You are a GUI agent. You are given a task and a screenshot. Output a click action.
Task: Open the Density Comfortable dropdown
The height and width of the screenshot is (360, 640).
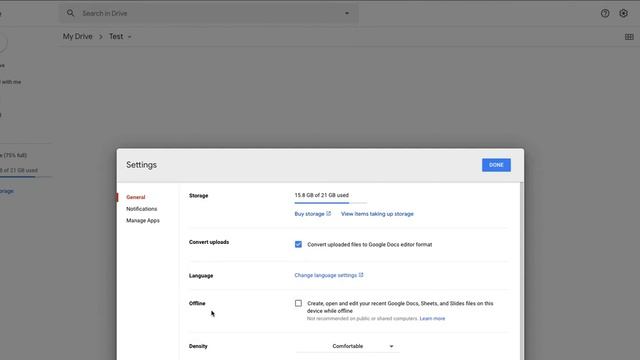pyautogui.click(x=347, y=346)
